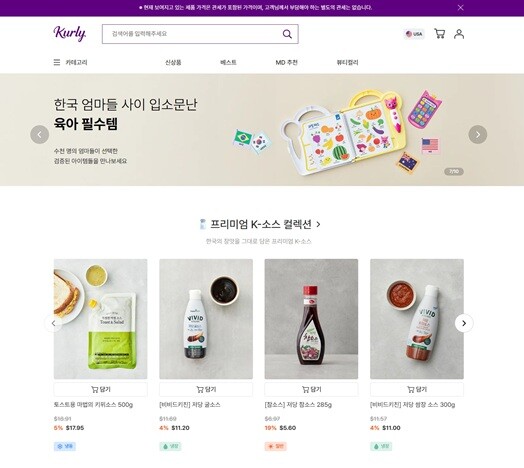Screen dimensions: 524x468
Task: Open the shopping cart icon
Action: 439,34
